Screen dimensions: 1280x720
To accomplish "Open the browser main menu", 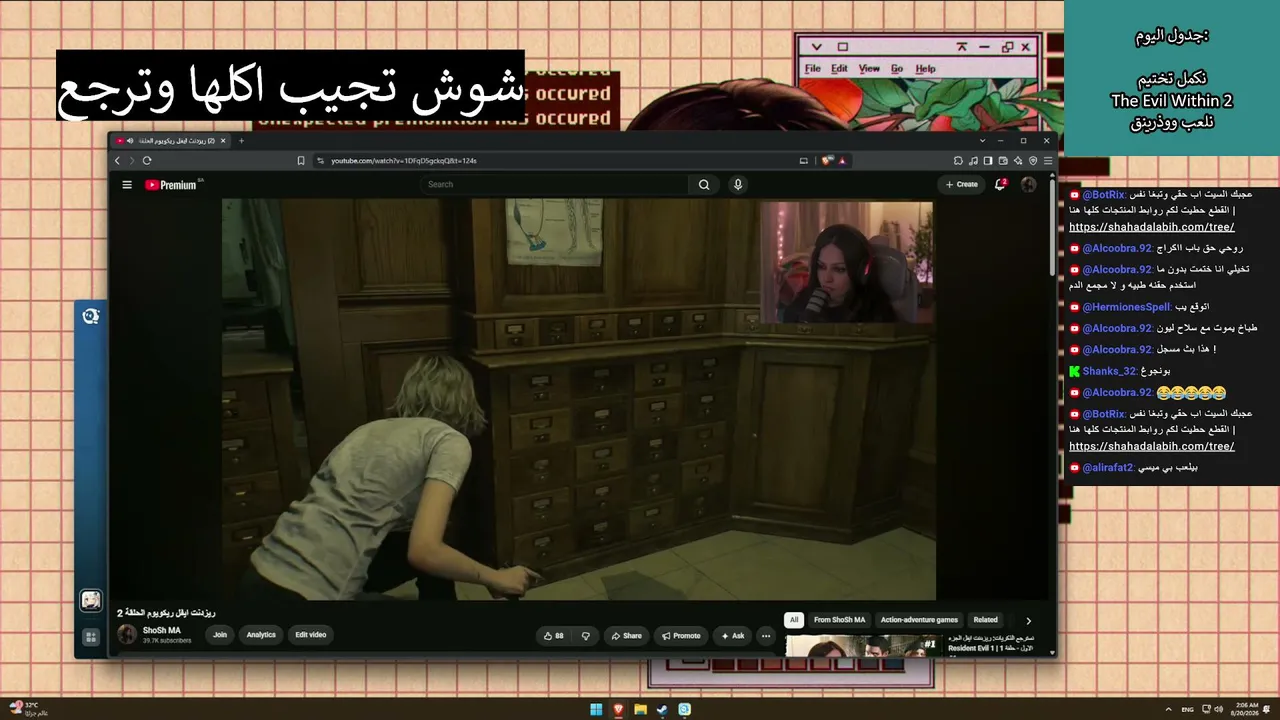I will [1048, 160].
